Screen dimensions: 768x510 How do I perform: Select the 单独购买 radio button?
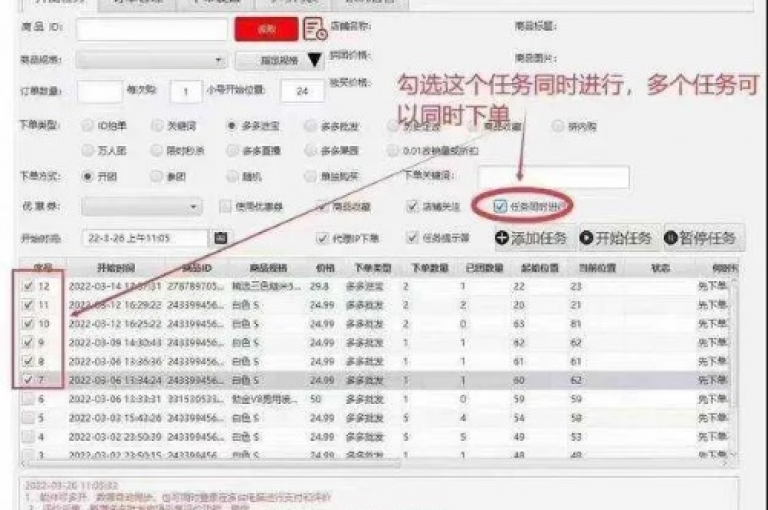(310, 176)
